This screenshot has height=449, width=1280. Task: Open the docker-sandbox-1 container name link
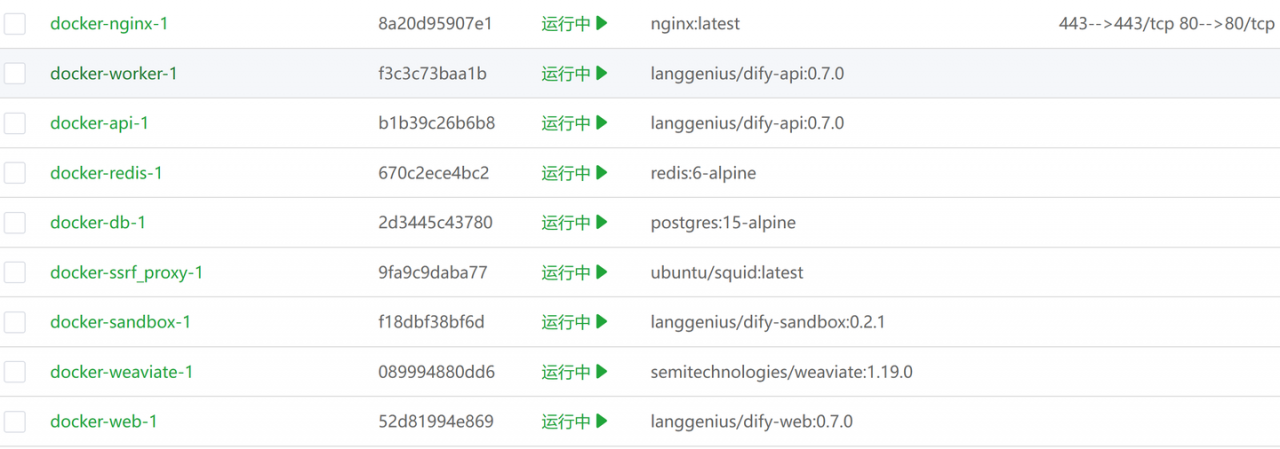click(120, 322)
